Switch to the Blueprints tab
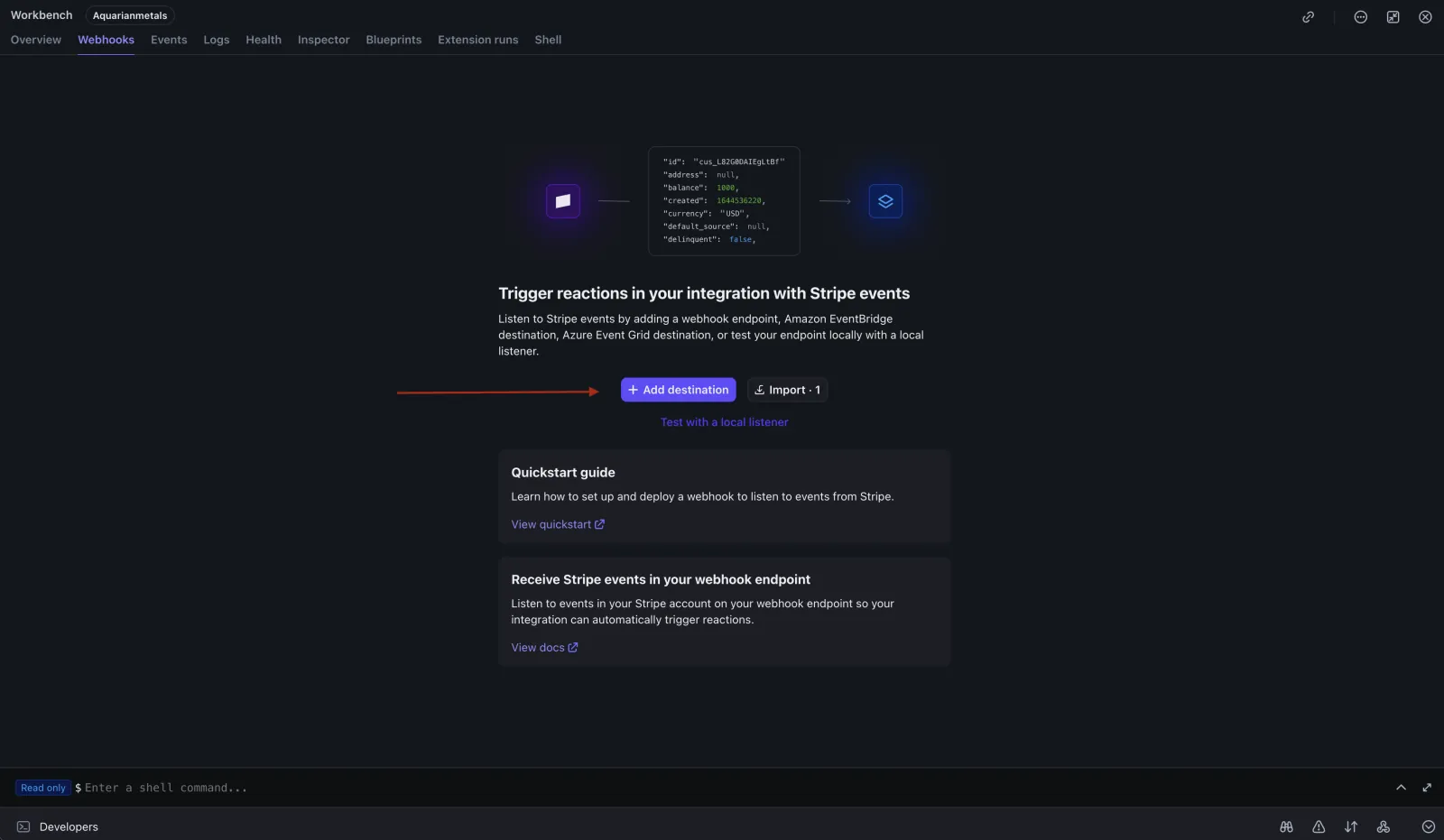The image size is (1444, 840). (x=393, y=40)
